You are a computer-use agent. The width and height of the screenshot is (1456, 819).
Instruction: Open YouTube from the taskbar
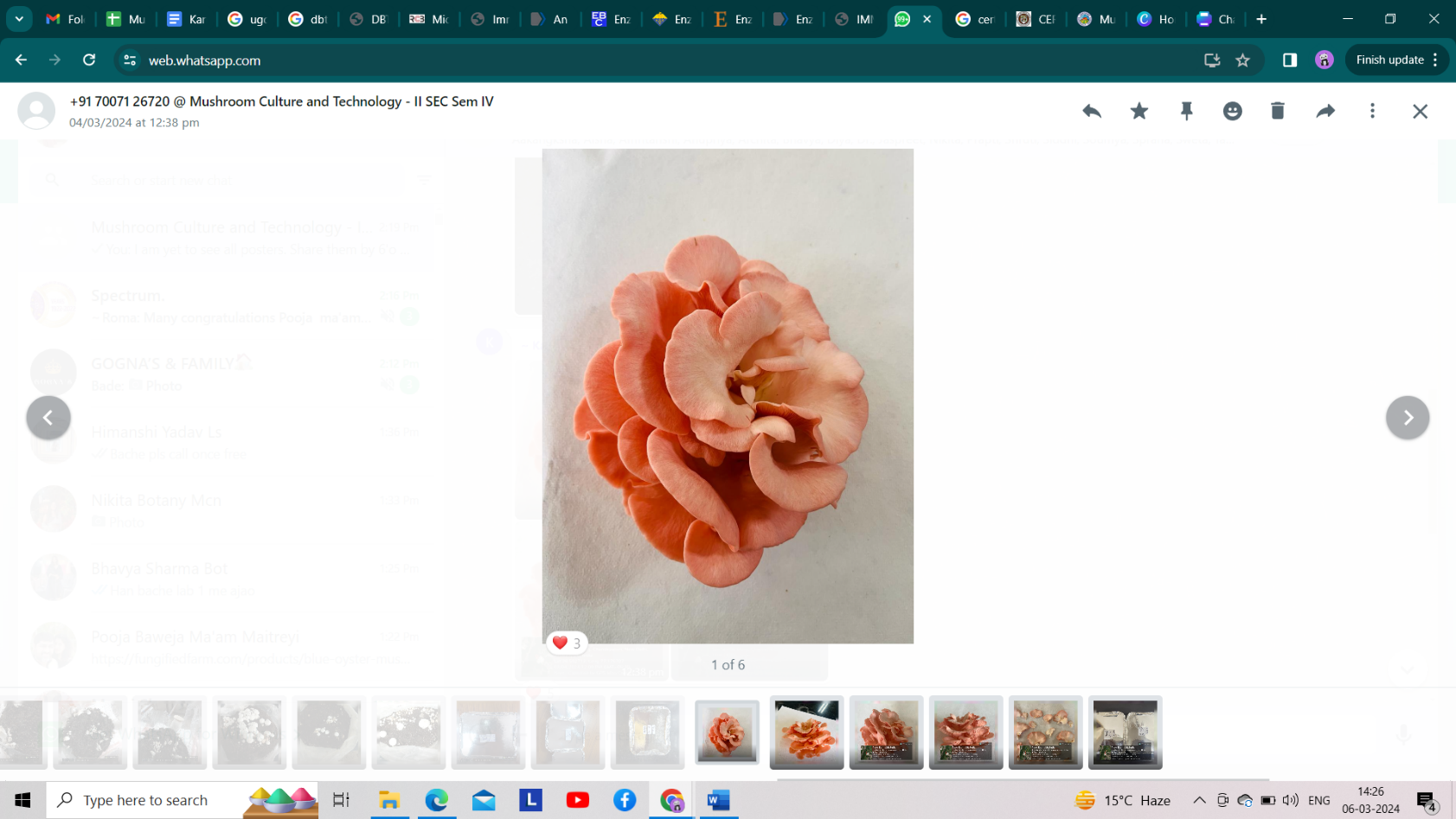pyautogui.click(x=578, y=800)
